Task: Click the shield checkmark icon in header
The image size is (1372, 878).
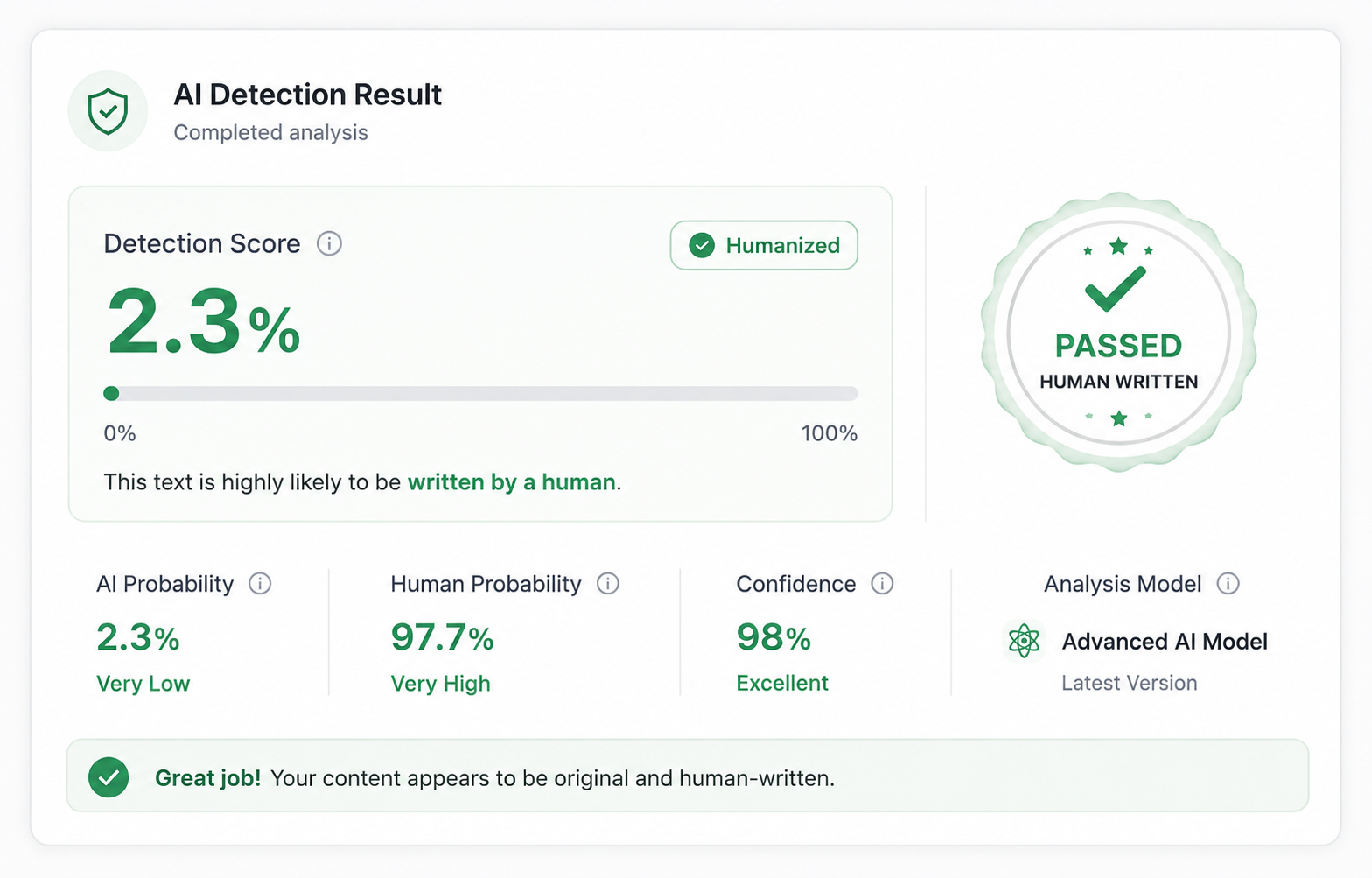Action: (108, 111)
